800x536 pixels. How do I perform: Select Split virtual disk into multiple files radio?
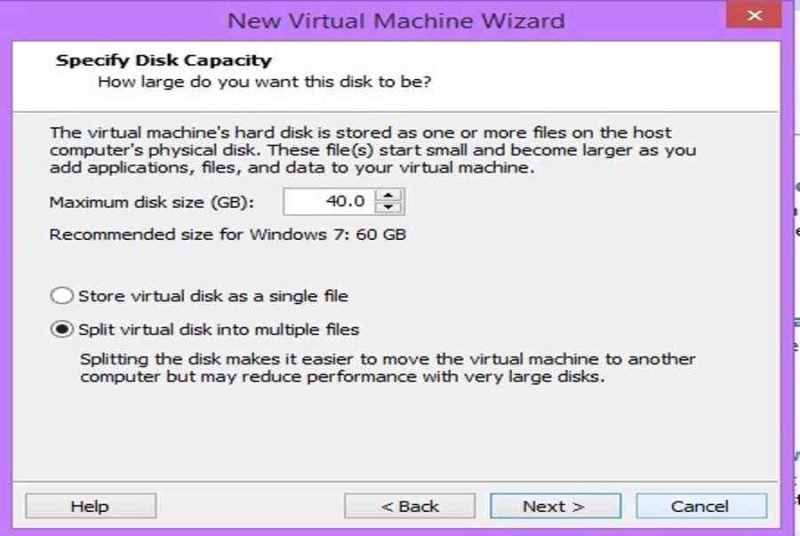point(62,329)
